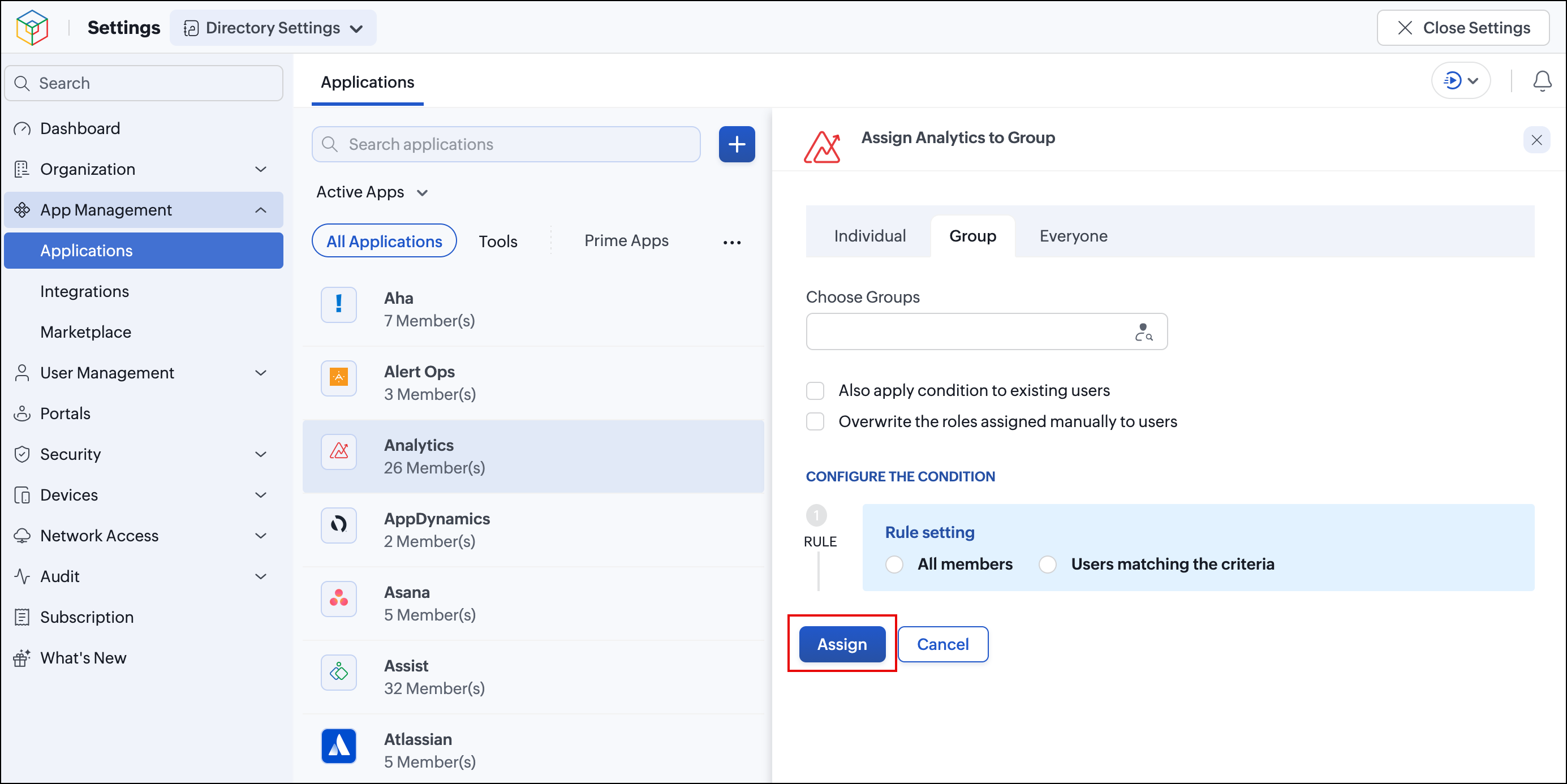This screenshot has width=1567, height=784.
Task: Close the Assign Analytics to Group panel
Action: (x=1536, y=140)
